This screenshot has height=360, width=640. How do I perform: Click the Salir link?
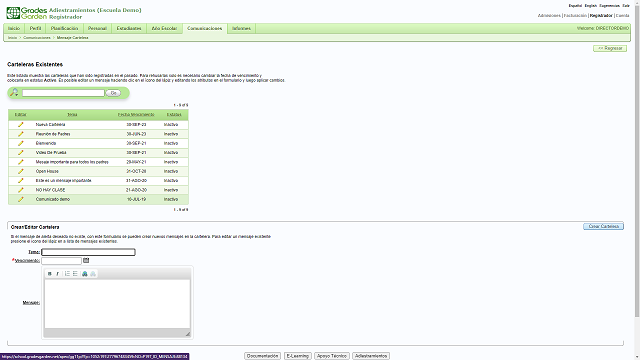point(626,6)
